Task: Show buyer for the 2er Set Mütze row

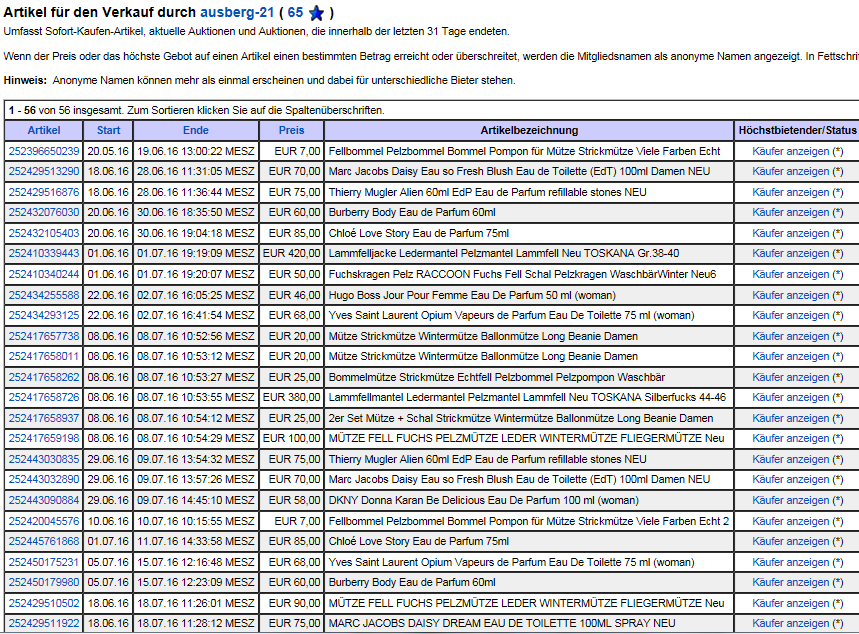Action: tap(791, 419)
